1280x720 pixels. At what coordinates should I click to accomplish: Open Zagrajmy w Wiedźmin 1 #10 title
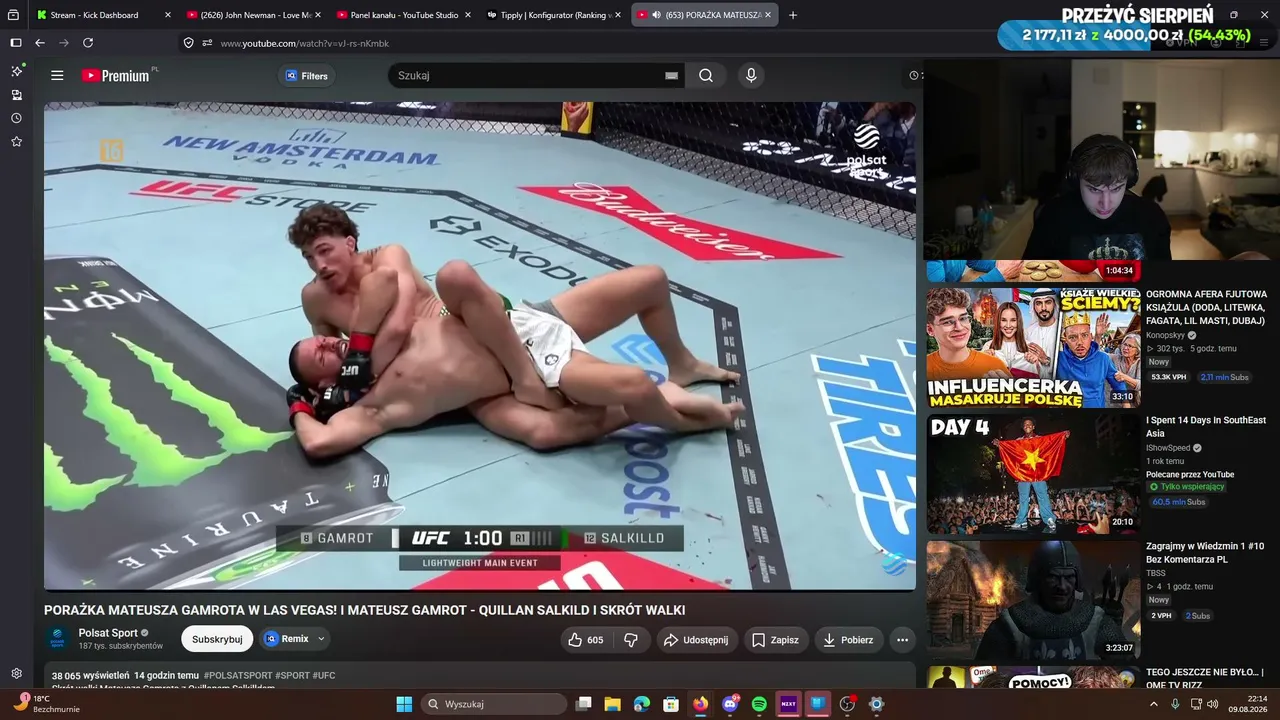1205,553
